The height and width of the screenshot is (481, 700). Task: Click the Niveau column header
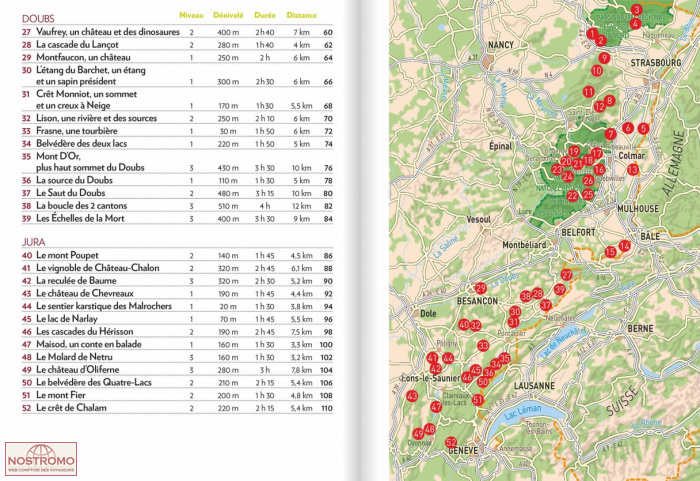point(191,15)
